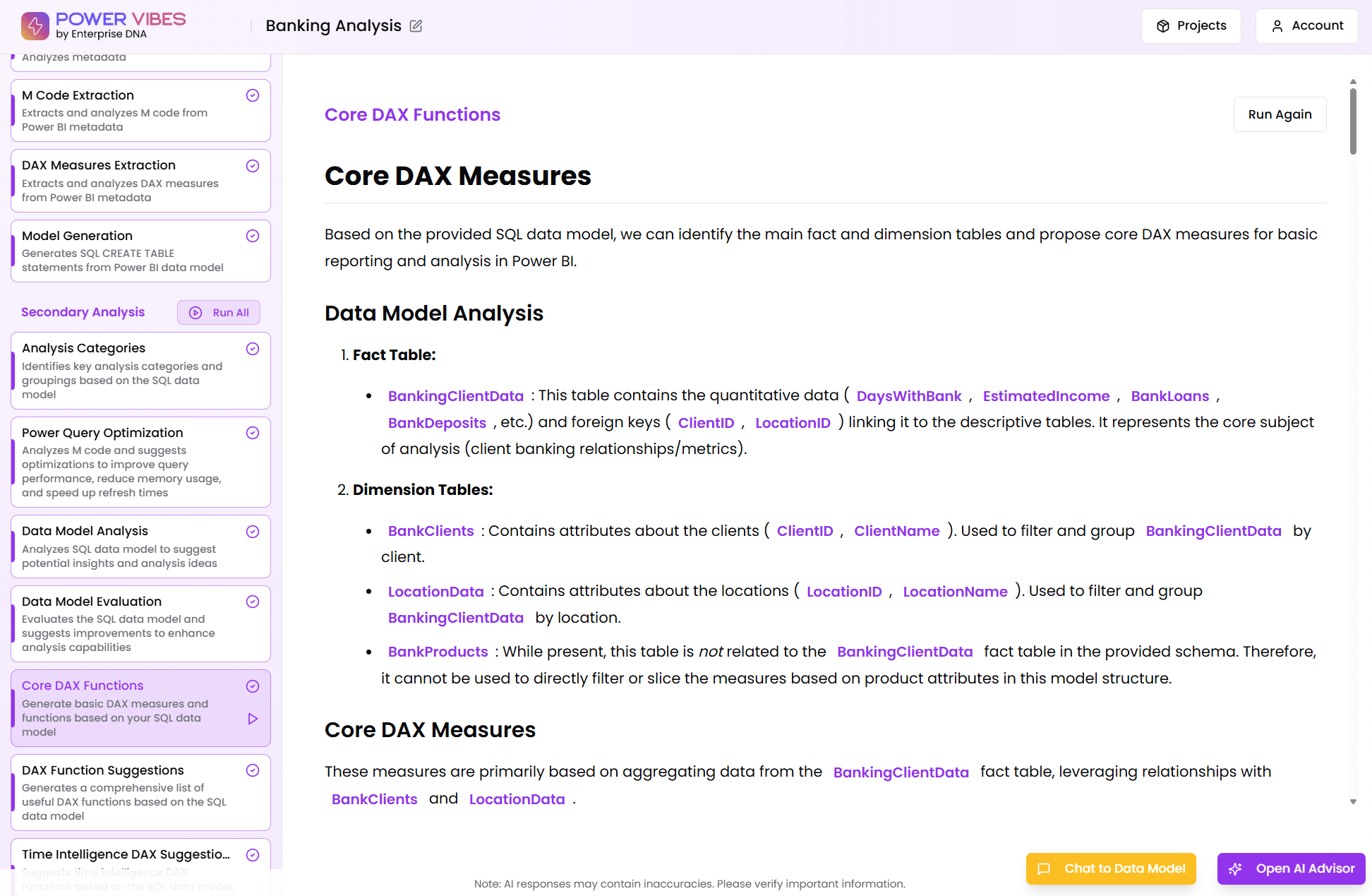Click the check circle on M Code Extraction
This screenshot has width=1372, height=896.
[252, 95]
